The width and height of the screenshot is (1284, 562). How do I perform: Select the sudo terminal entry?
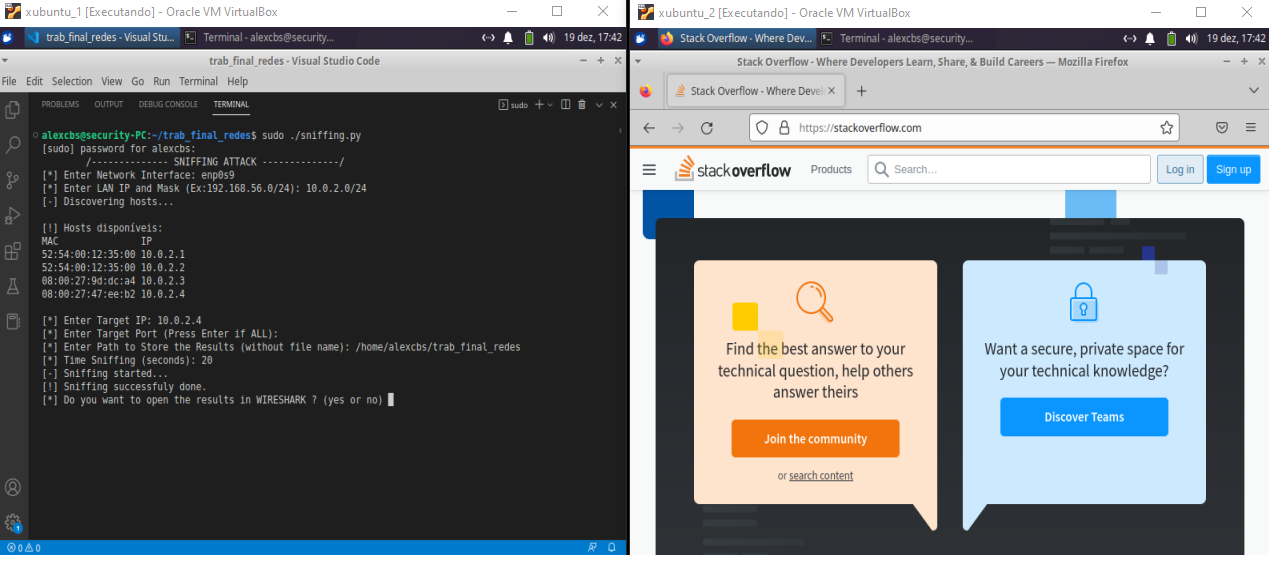[513, 104]
